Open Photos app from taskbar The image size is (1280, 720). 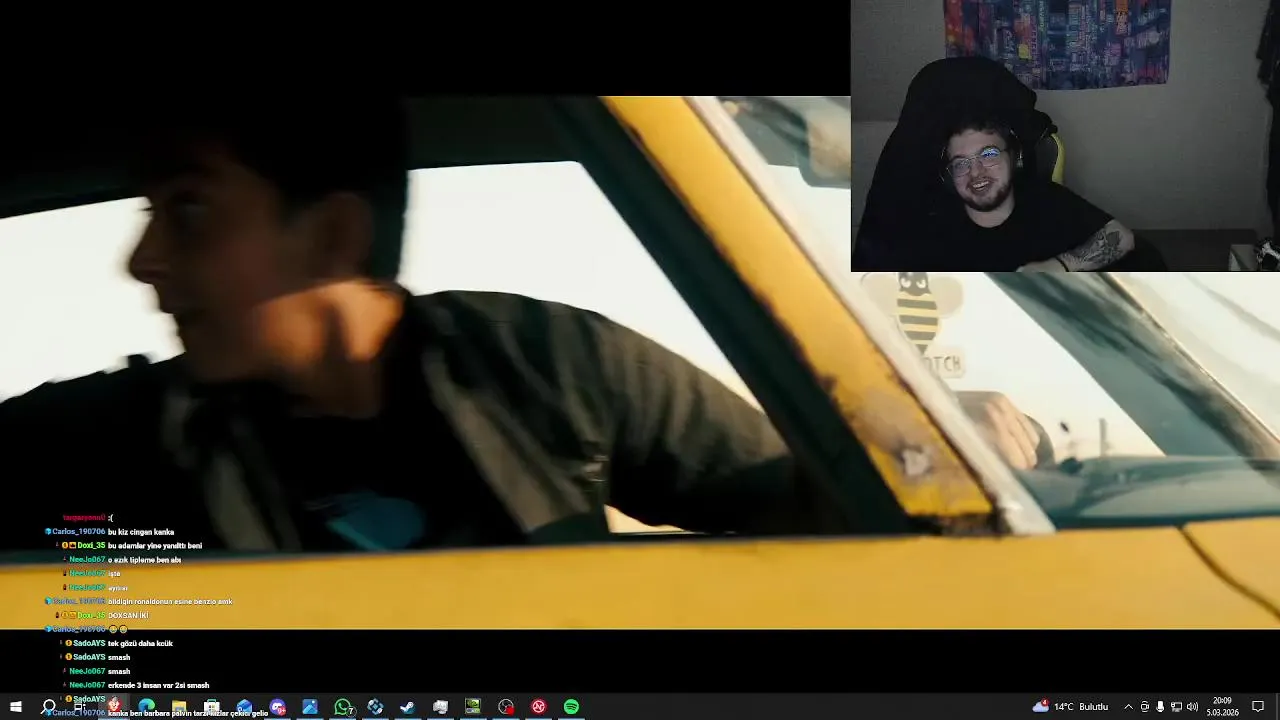pyautogui.click(x=310, y=707)
